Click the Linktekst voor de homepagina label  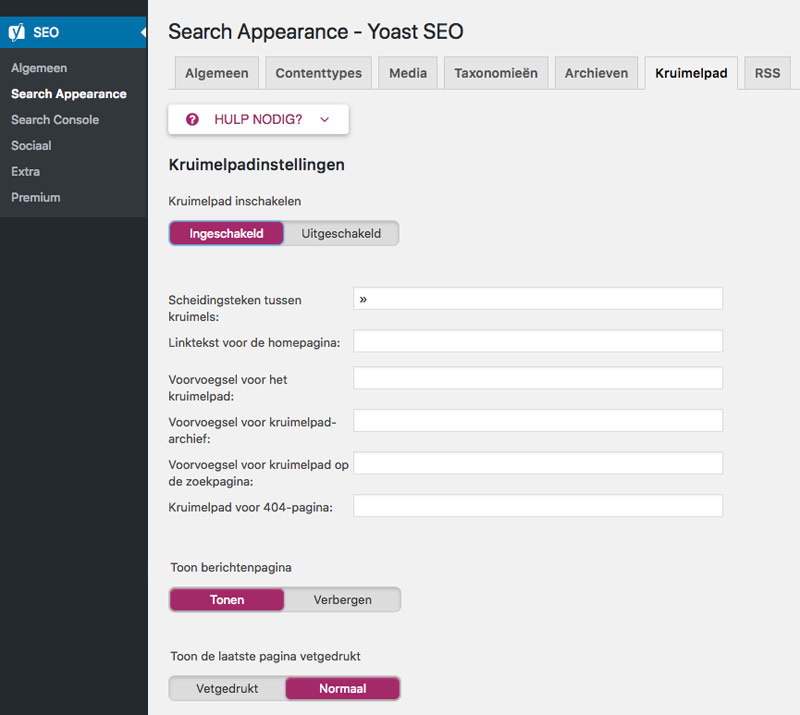click(x=254, y=342)
